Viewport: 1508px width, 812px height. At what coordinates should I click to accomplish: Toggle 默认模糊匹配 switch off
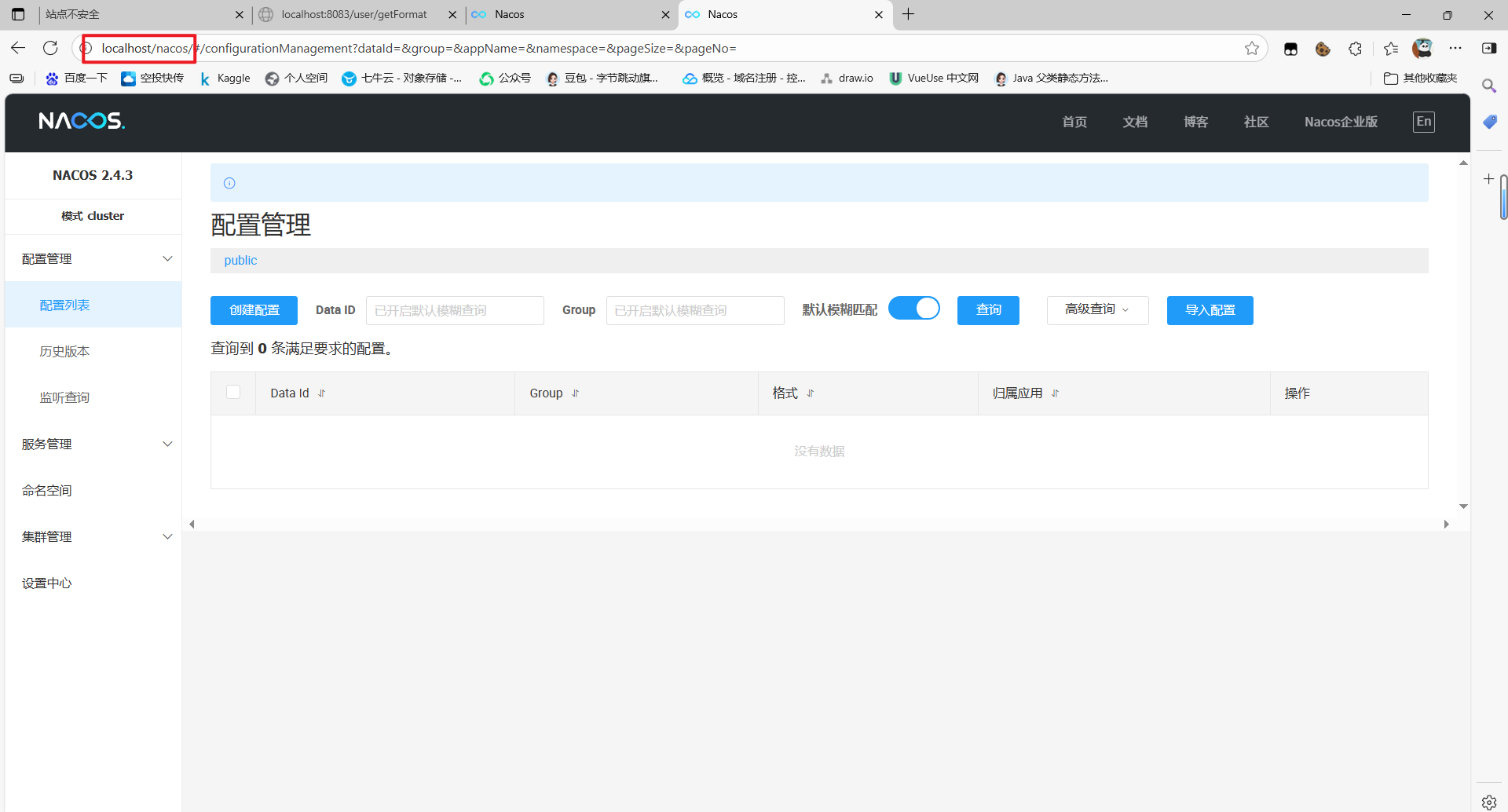(914, 309)
